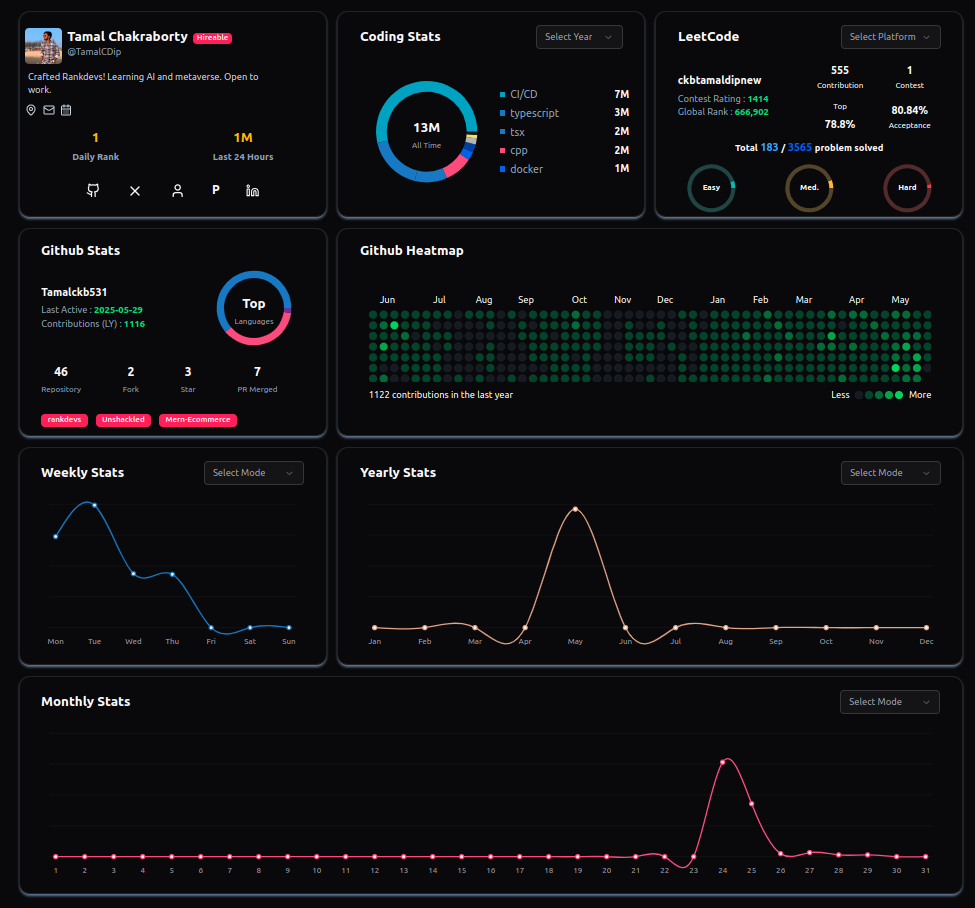975x908 pixels.
Task: Click the location pin icon
Action: click(31, 110)
